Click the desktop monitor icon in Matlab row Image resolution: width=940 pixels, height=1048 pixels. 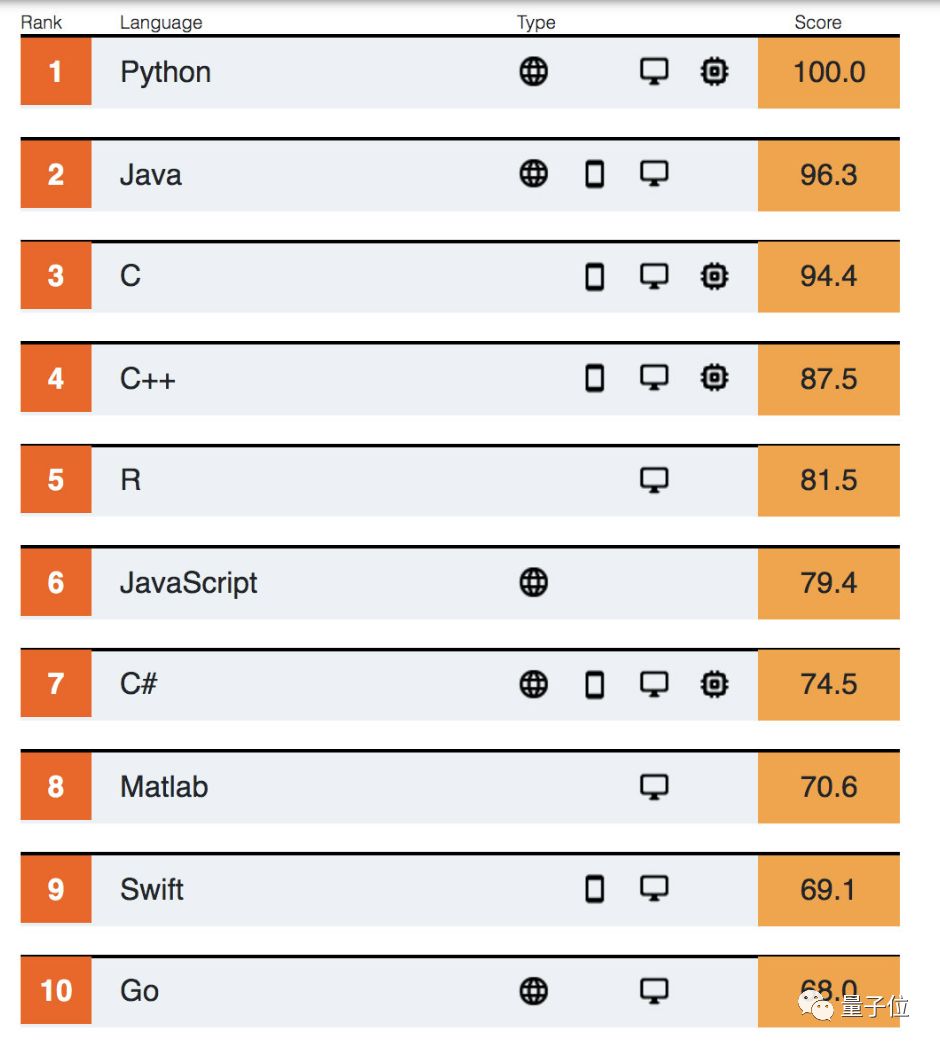pos(654,787)
